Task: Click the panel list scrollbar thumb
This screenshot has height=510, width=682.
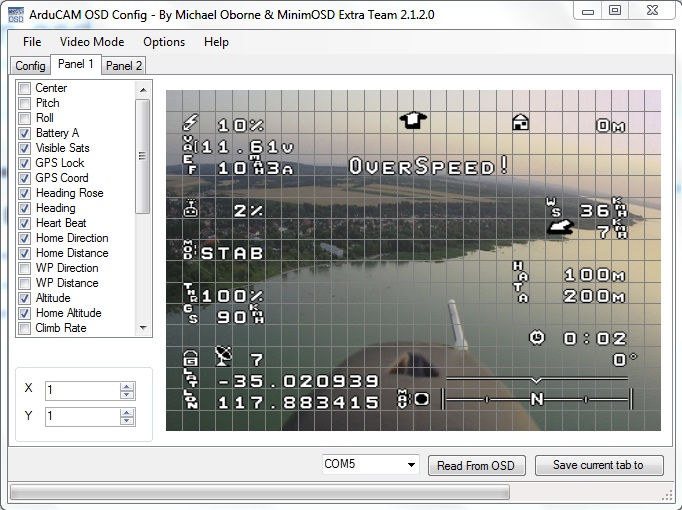Action: (x=142, y=156)
